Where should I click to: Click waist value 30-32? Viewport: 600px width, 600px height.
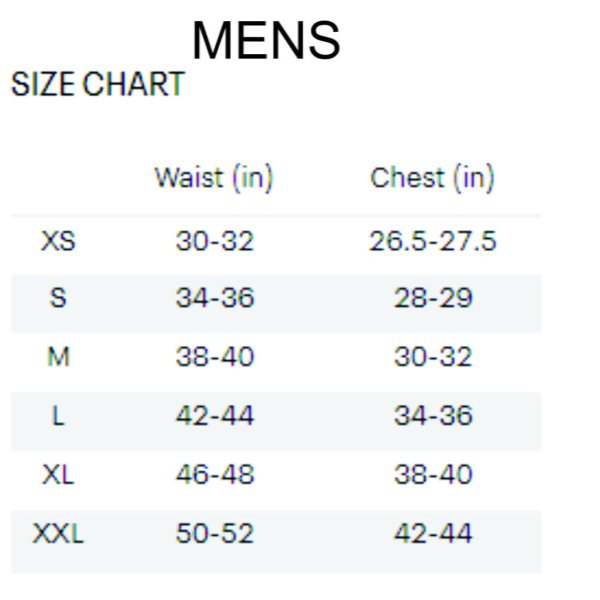215,241
